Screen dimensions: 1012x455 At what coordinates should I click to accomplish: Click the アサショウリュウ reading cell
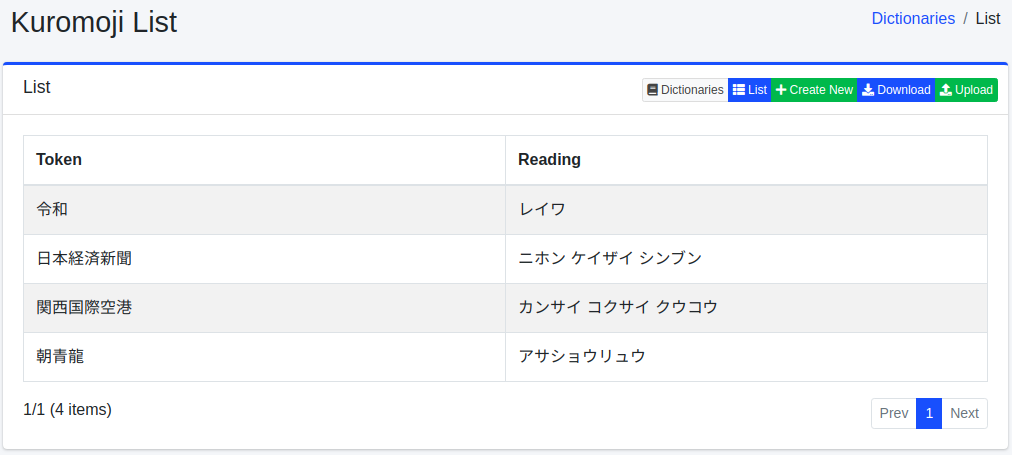pyautogui.click(x=582, y=356)
